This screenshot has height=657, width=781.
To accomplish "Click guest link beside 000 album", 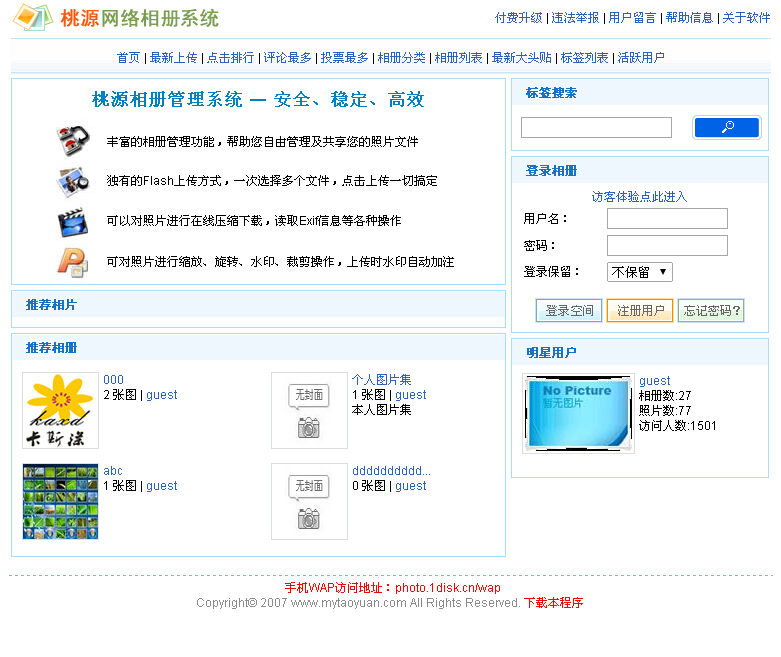I will [x=162, y=395].
